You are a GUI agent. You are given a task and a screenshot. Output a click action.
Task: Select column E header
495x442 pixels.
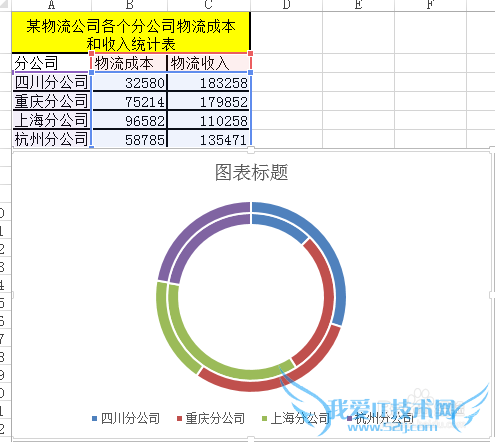point(358,5)
